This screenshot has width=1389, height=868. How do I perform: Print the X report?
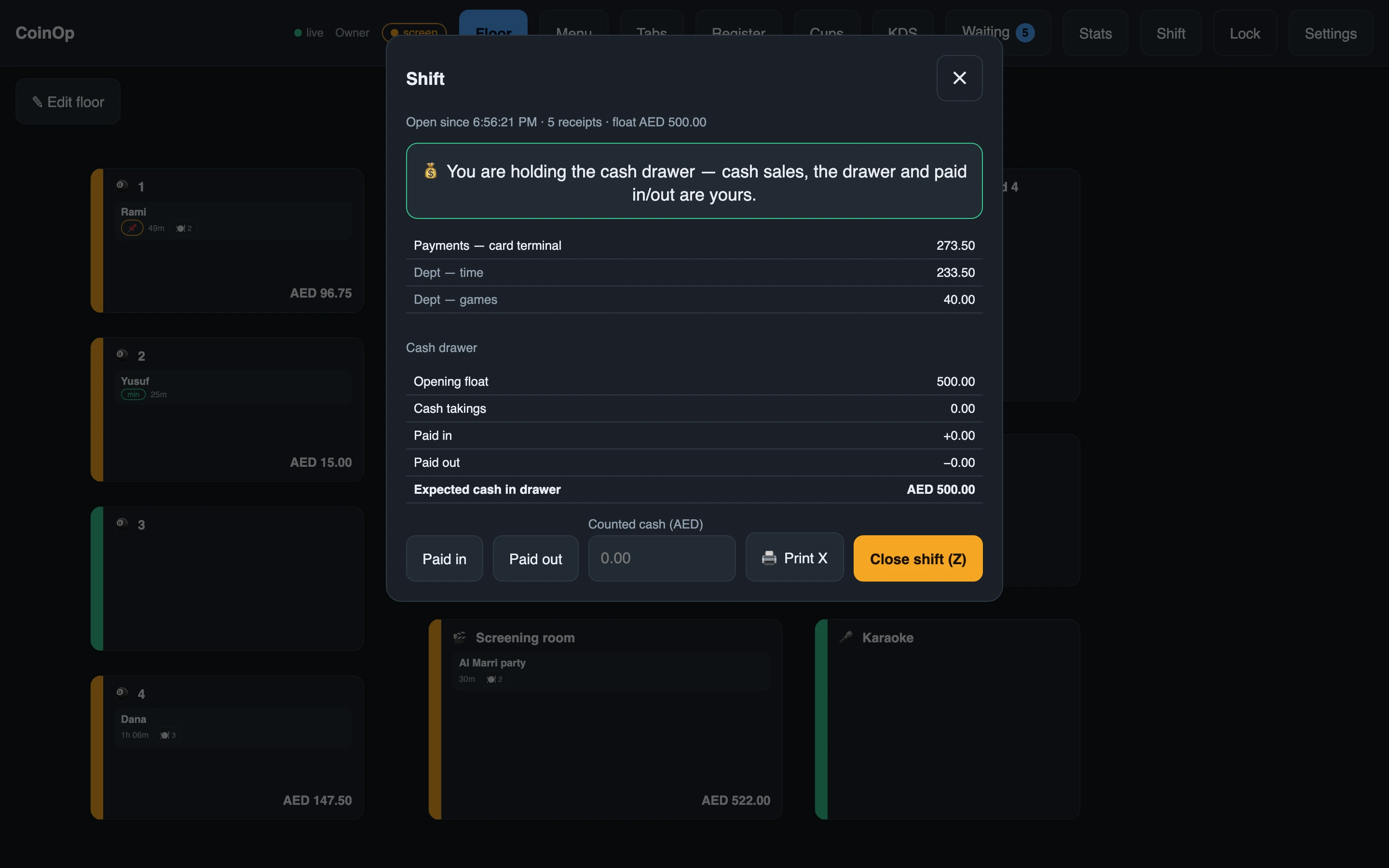tap(794, 557)
